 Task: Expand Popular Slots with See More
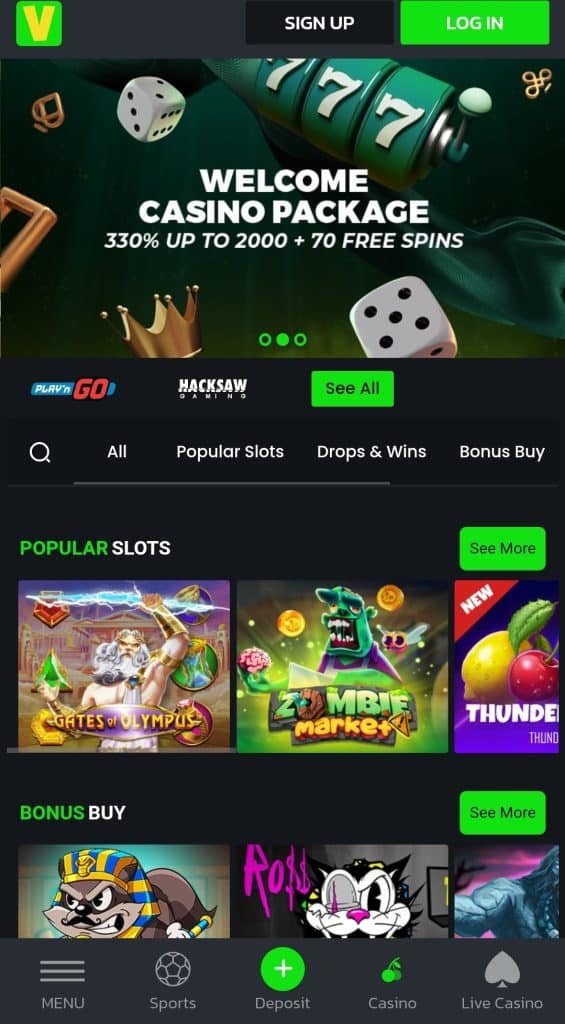click(502, 549)
